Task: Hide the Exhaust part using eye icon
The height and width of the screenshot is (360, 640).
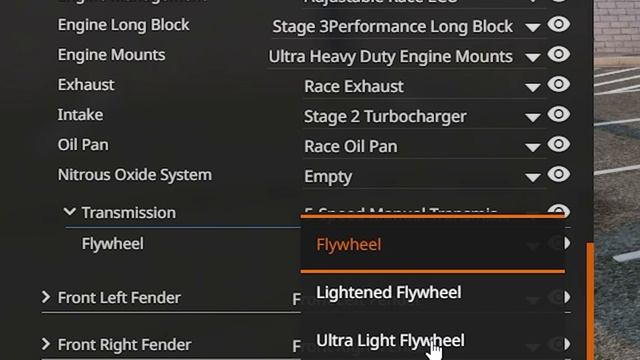Action: point(558,84)
